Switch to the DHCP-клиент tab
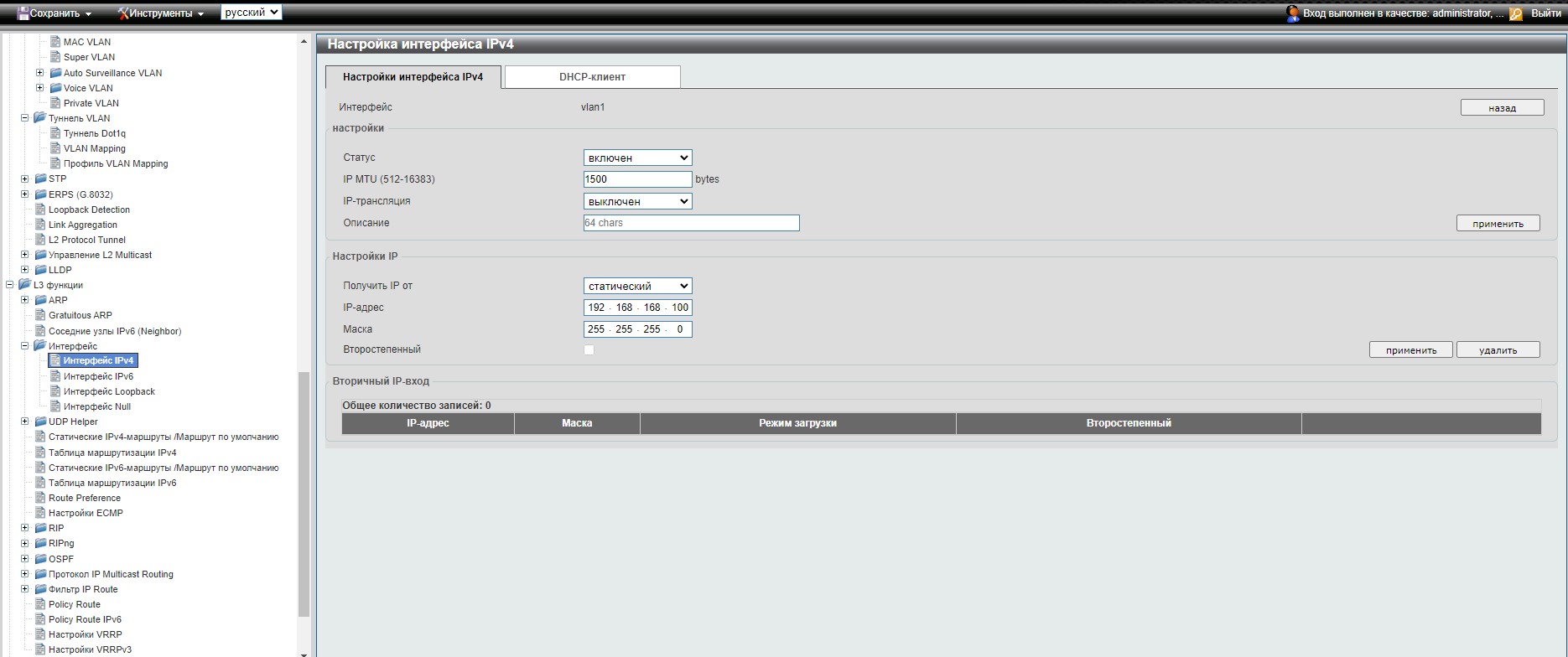 click(592, 77)
